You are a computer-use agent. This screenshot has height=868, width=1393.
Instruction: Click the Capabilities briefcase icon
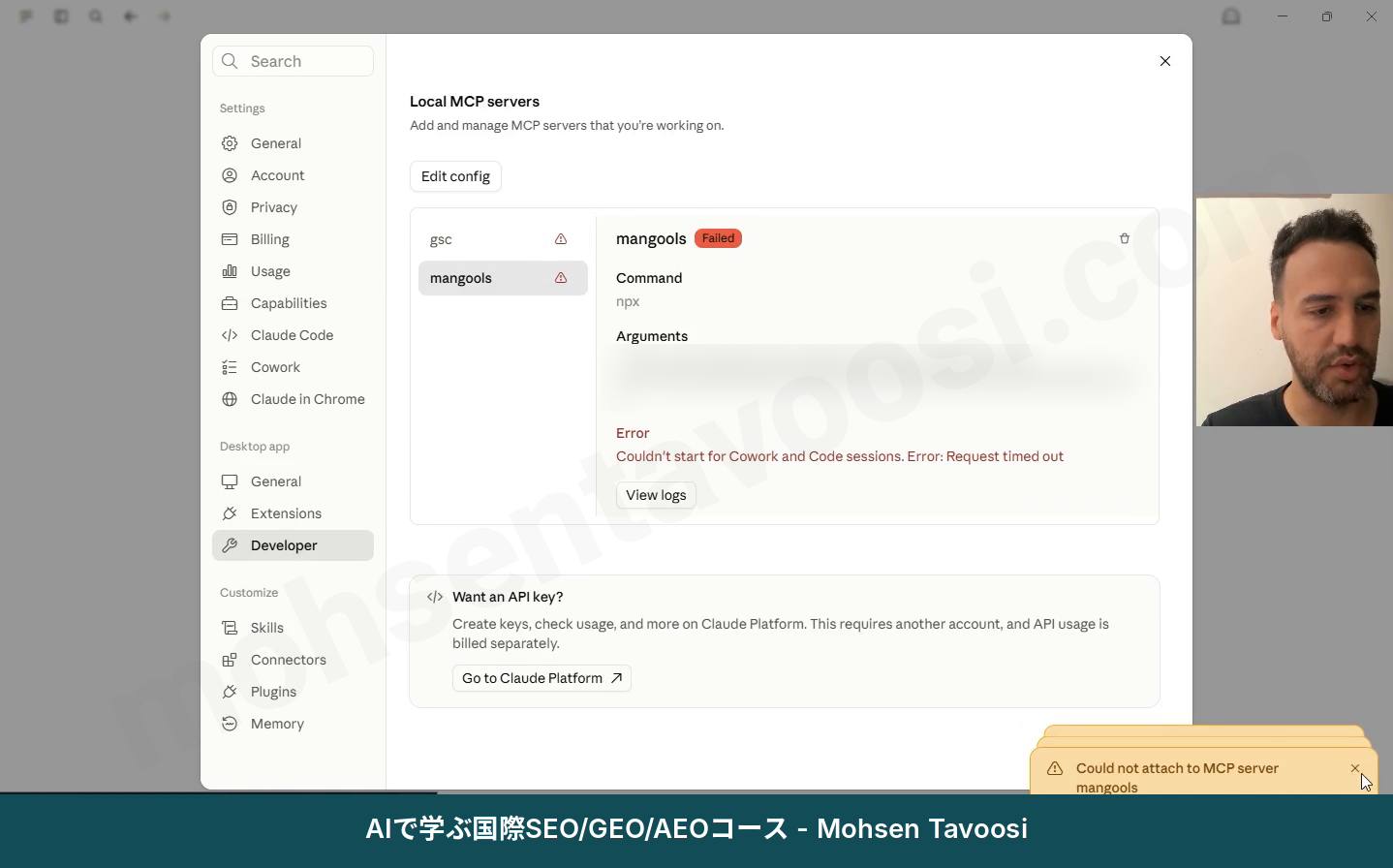click(230, 303)
